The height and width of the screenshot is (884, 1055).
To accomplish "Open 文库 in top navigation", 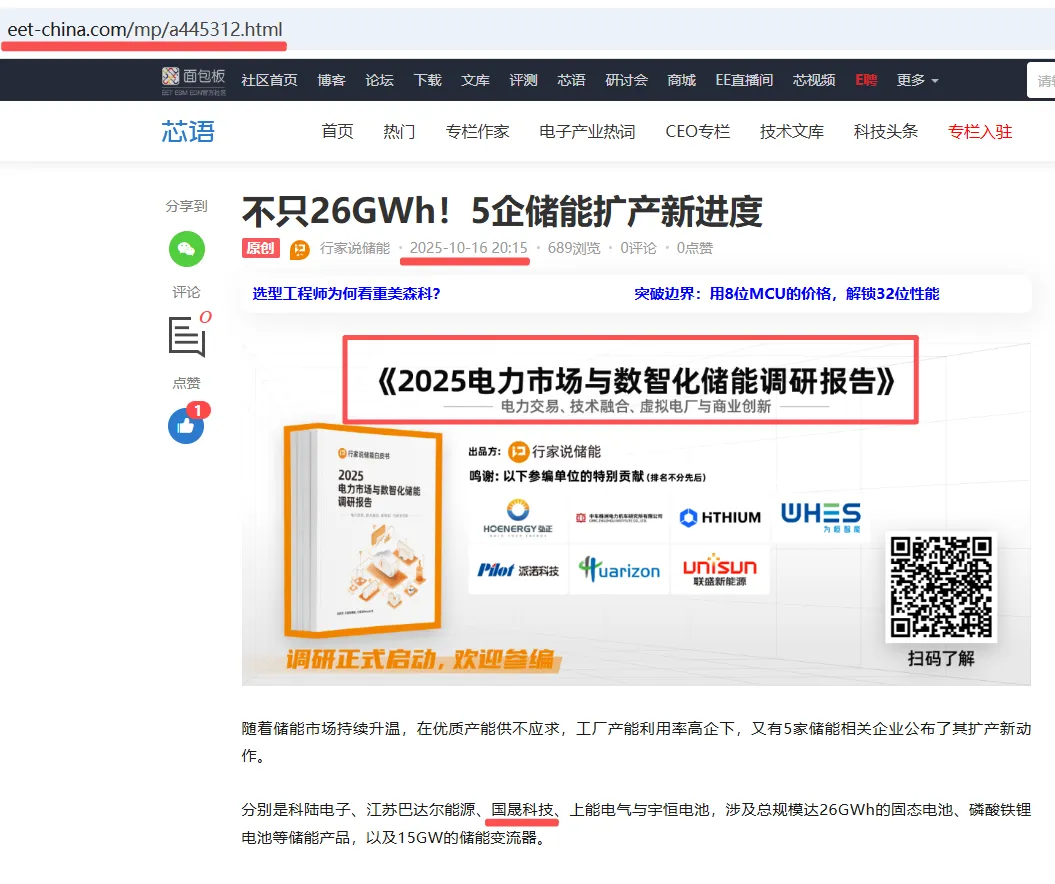I will 475,80.
